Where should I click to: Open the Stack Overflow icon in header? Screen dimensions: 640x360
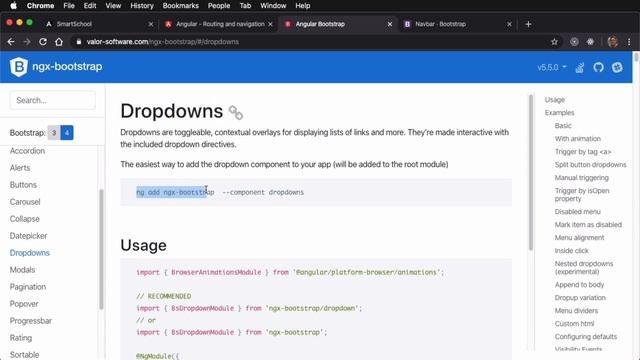580,67
